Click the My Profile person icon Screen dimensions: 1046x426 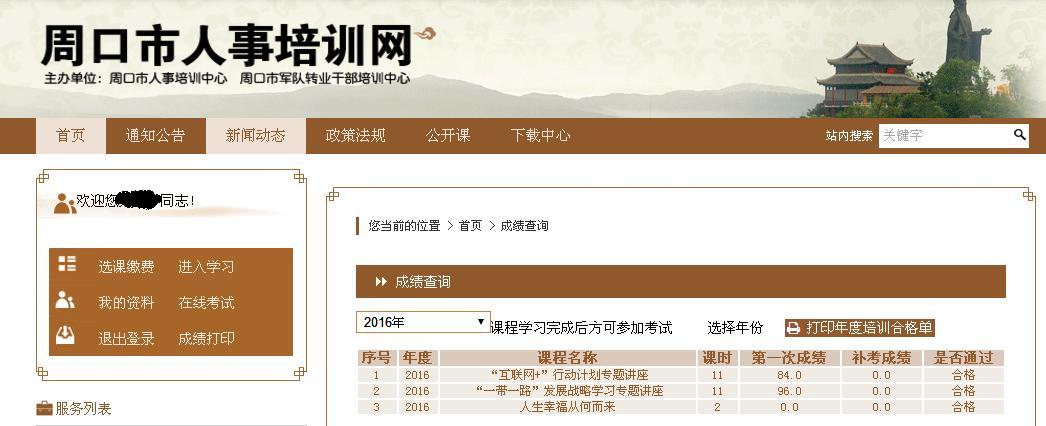pyautogui.click(x=66, y=300)
